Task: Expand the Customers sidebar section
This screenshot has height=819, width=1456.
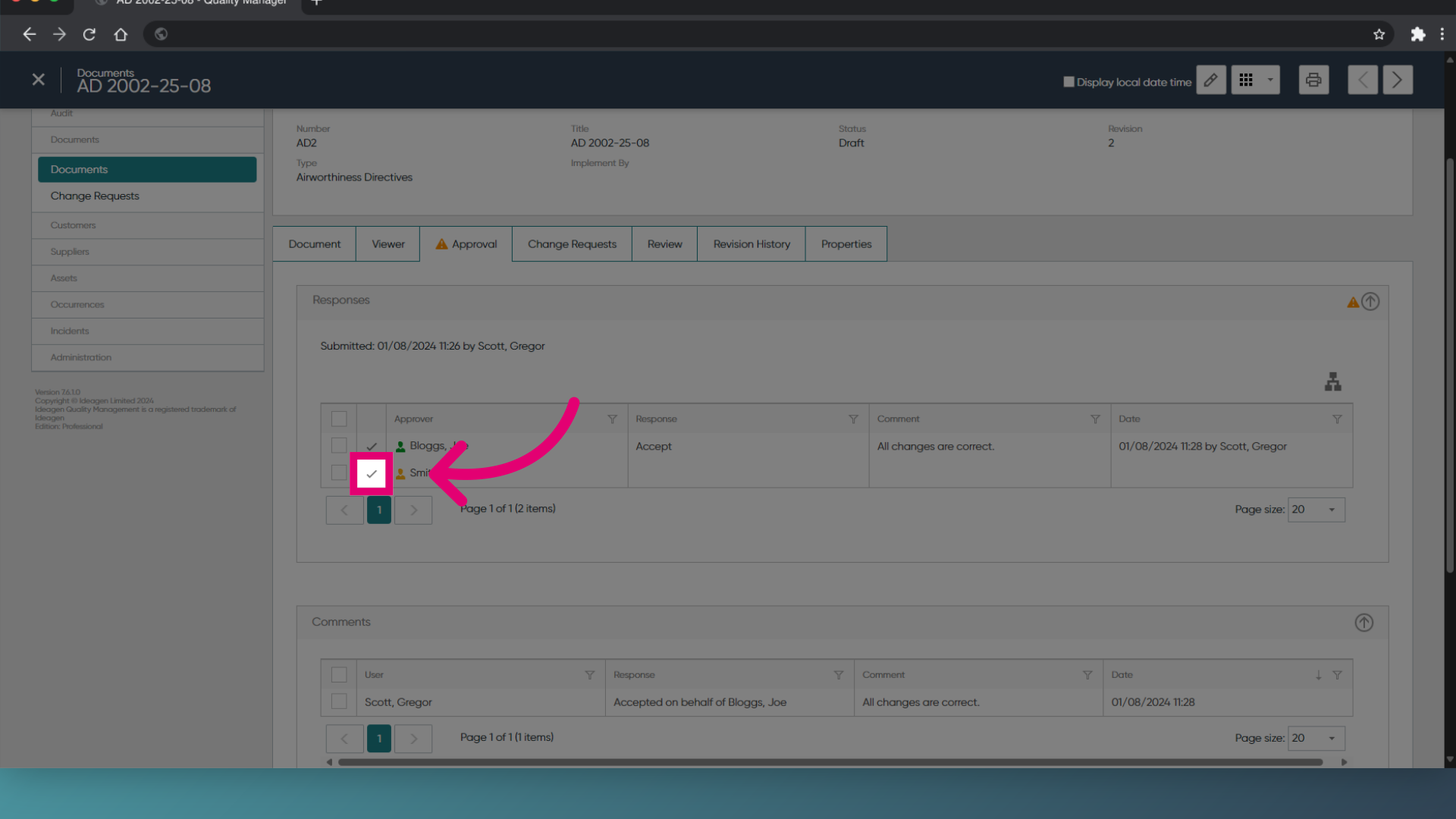Action: (147, 225)
